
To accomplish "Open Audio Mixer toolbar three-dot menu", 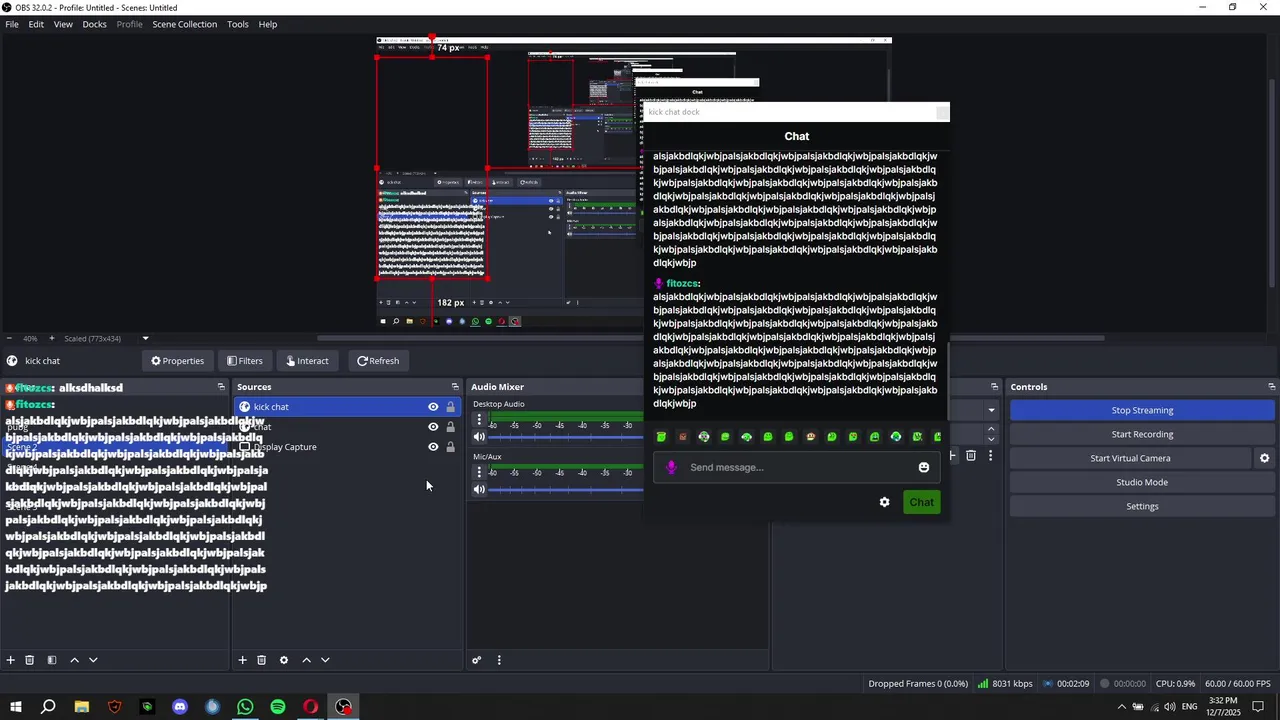I will click(x=499, y=660).
